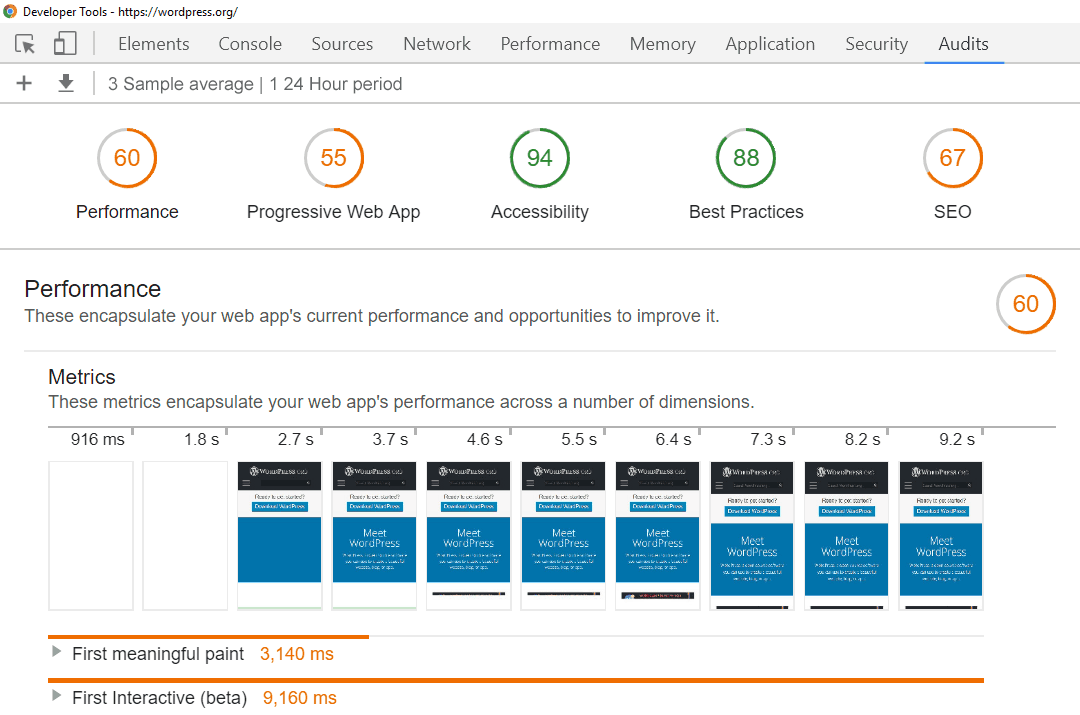Viewport: 1080px width, 715px height.
Task: Expand the First meaningful paint metric
Action: [56, 653]
